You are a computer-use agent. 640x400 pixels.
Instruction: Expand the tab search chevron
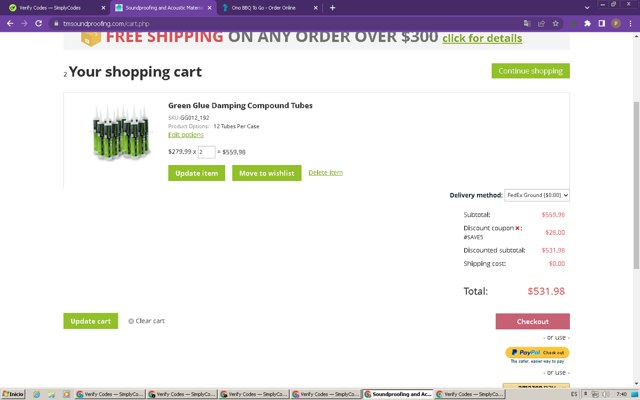(x=587, y=8)
